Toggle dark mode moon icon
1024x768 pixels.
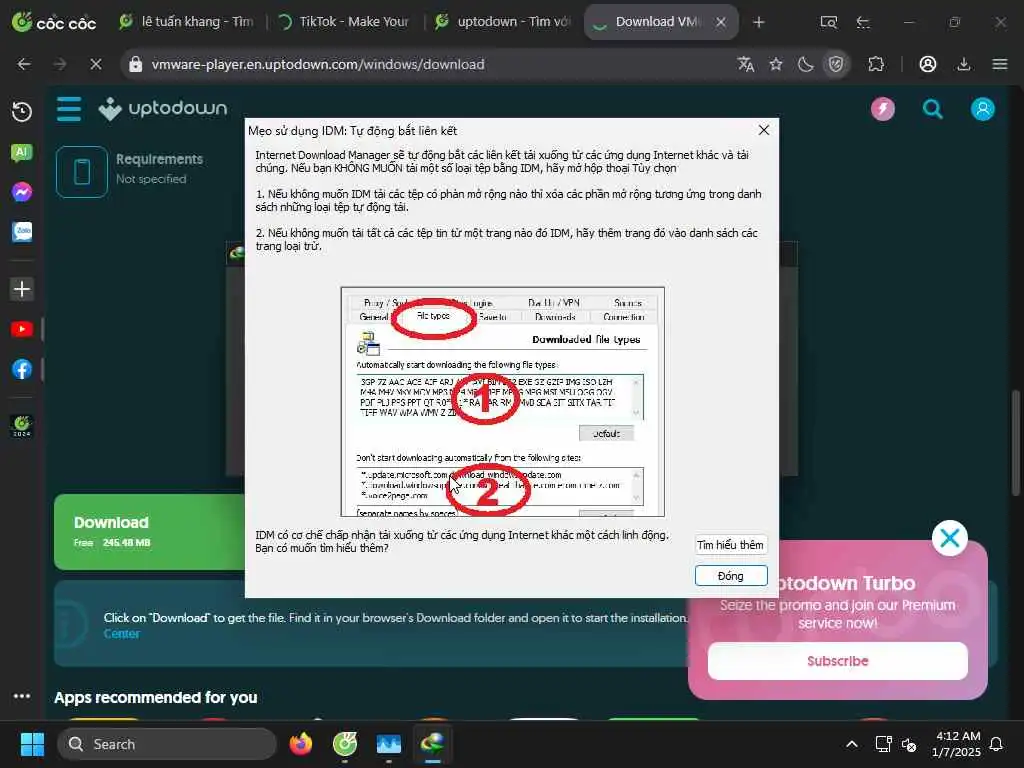[805, 64]
